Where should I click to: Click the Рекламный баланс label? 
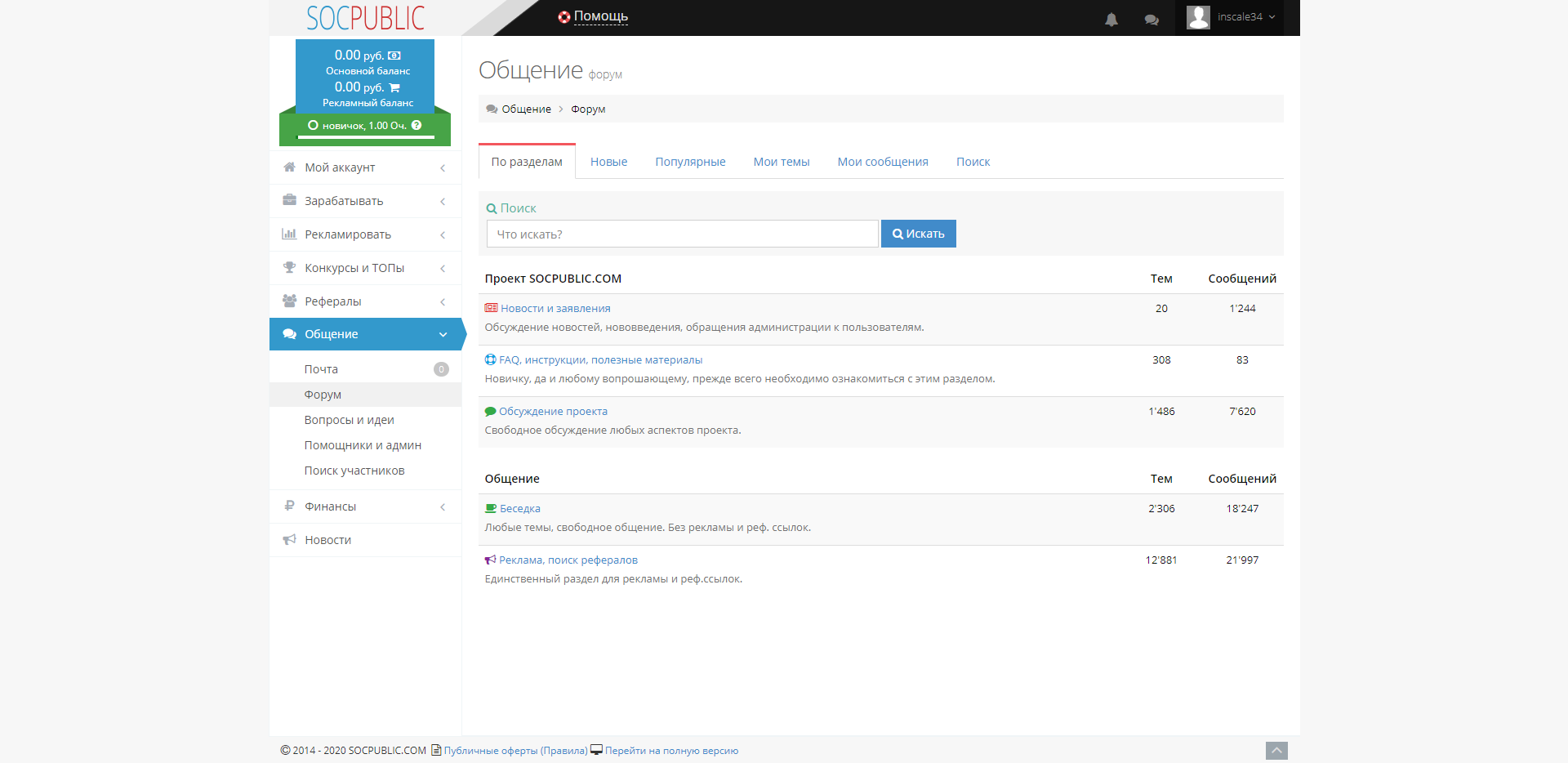[x=367, y=103]
